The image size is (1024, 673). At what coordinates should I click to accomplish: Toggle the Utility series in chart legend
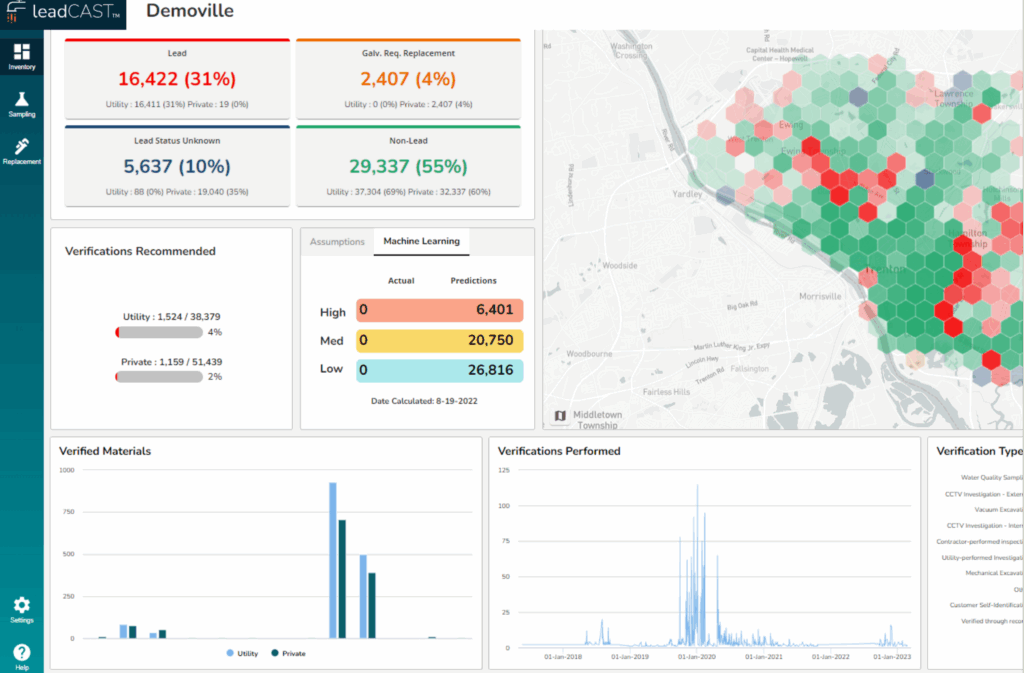click(241, 653)
